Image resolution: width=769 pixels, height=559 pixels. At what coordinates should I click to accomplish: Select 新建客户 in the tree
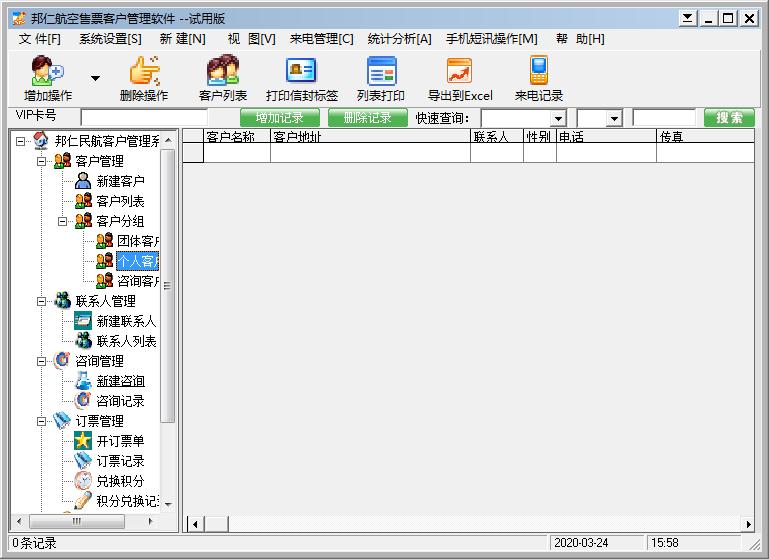(x=120, y=181)
